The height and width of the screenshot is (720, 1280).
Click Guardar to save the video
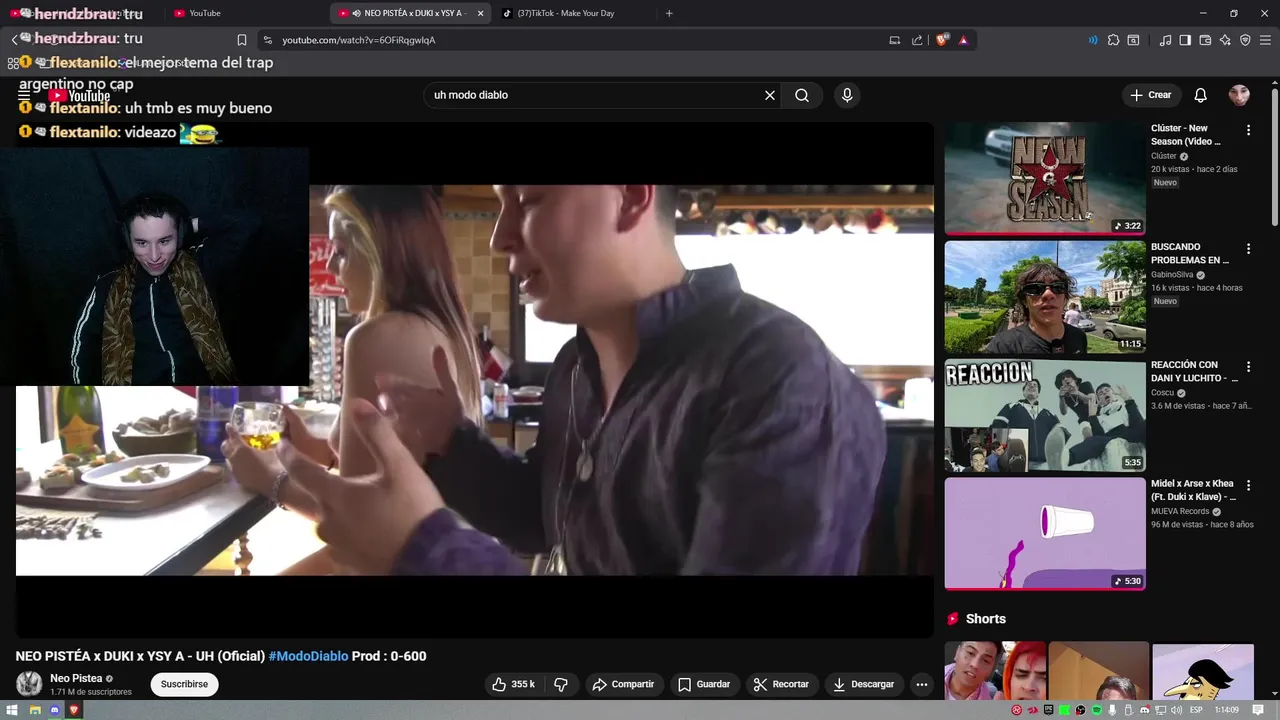(704, 684)
